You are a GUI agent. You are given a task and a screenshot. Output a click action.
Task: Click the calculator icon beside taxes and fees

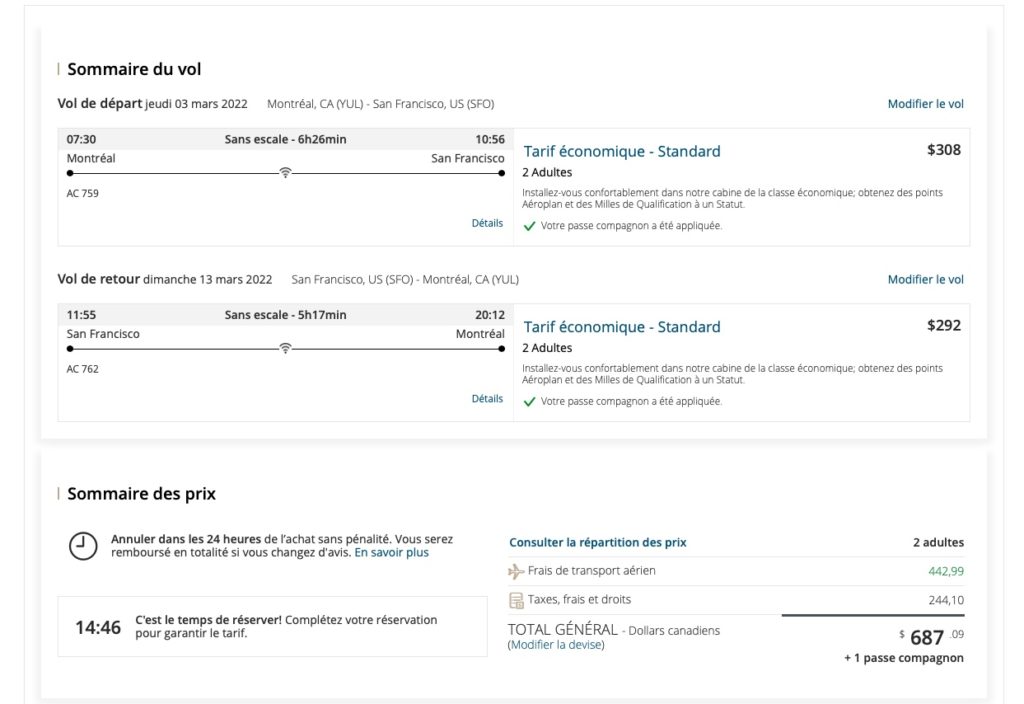point(516,600)
